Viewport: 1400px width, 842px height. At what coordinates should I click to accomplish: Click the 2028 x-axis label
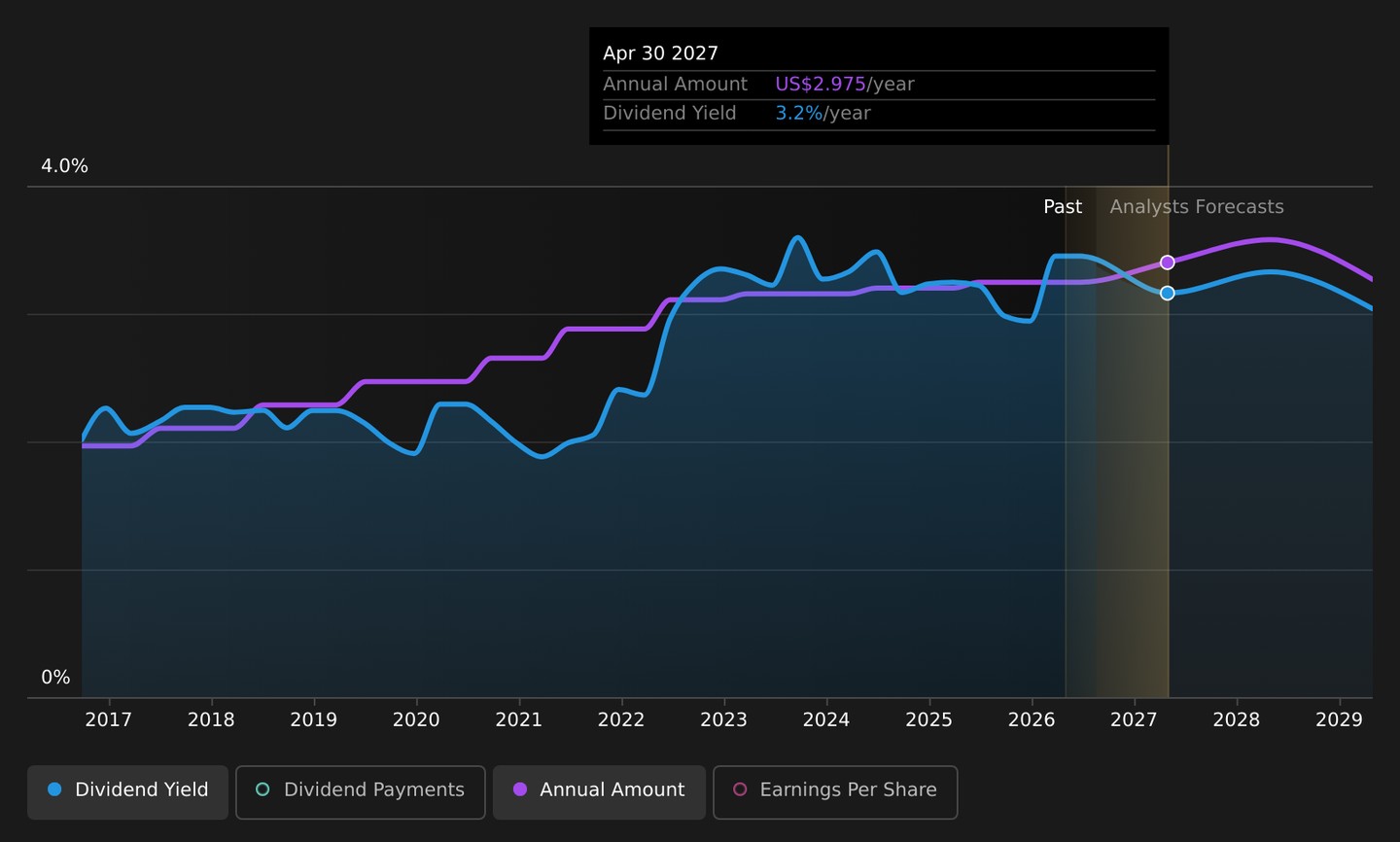pyautogui.click(x=1237, y=720)
